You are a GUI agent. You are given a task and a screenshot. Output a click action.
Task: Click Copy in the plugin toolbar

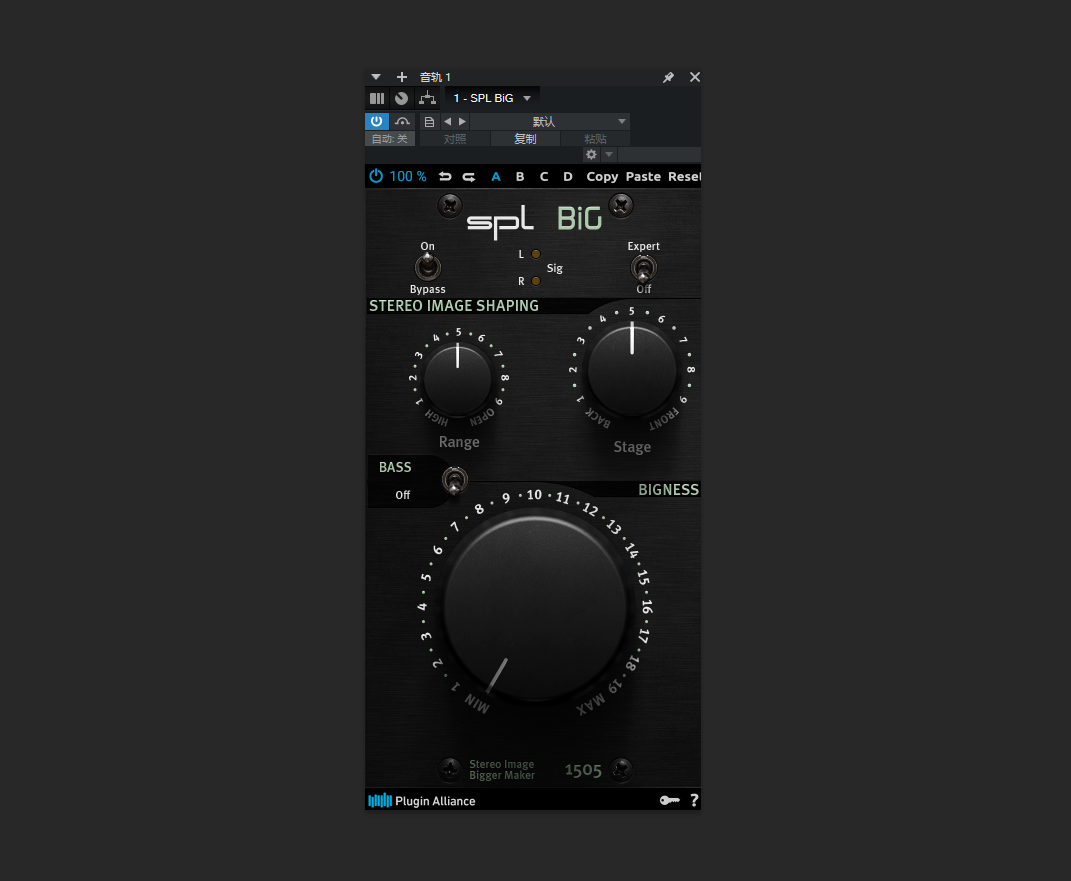tap(602, 176)
